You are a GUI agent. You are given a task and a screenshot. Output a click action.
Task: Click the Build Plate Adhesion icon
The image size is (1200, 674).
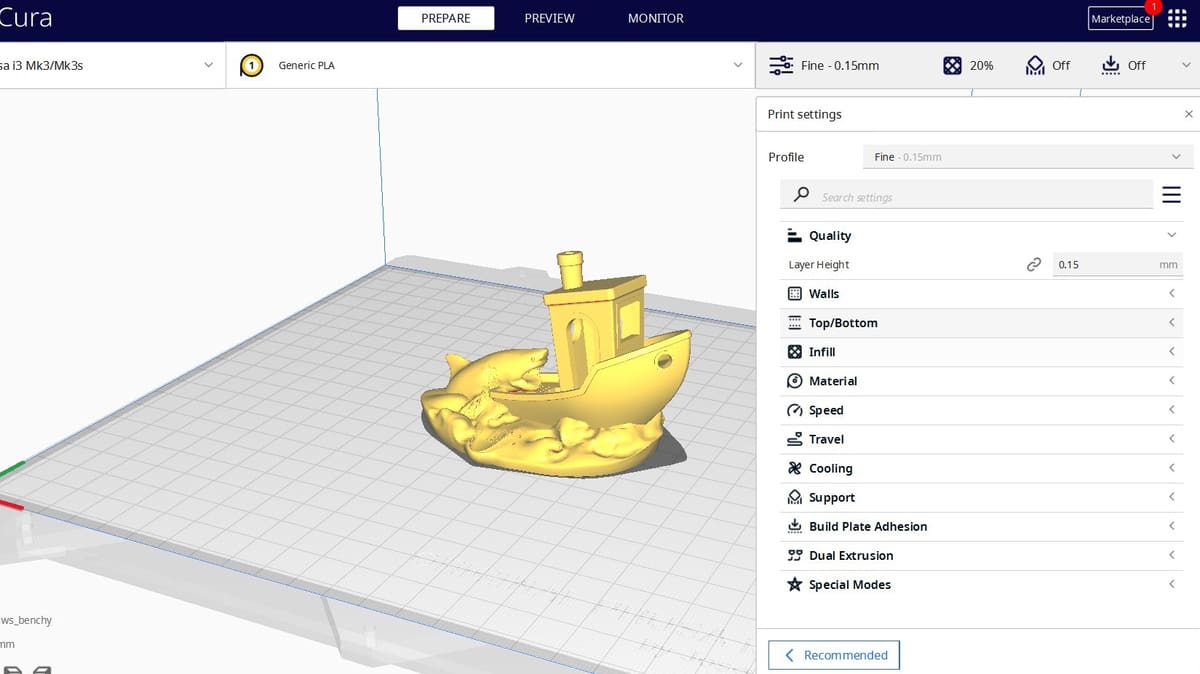795,526
